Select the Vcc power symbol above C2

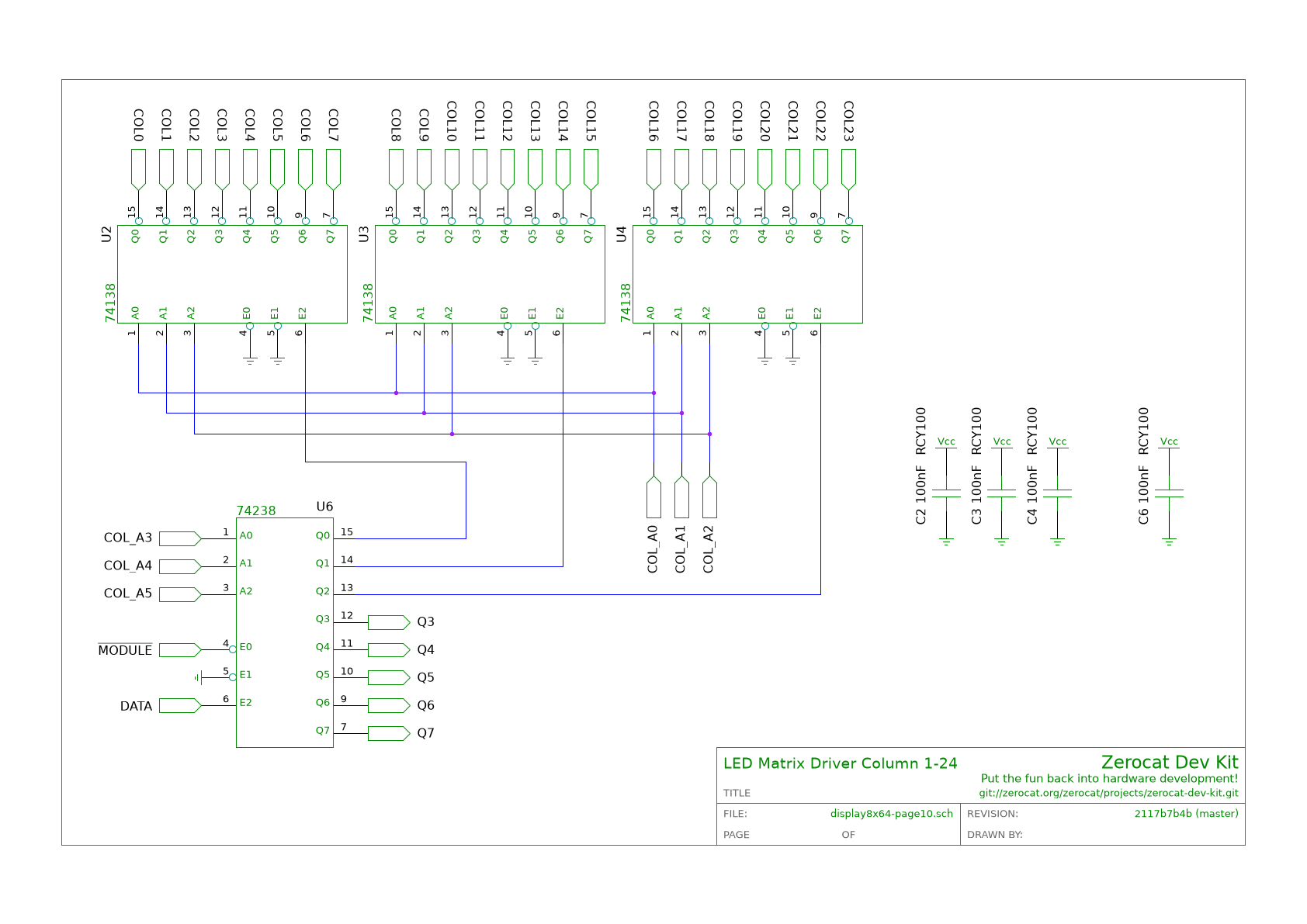(946, 442)
